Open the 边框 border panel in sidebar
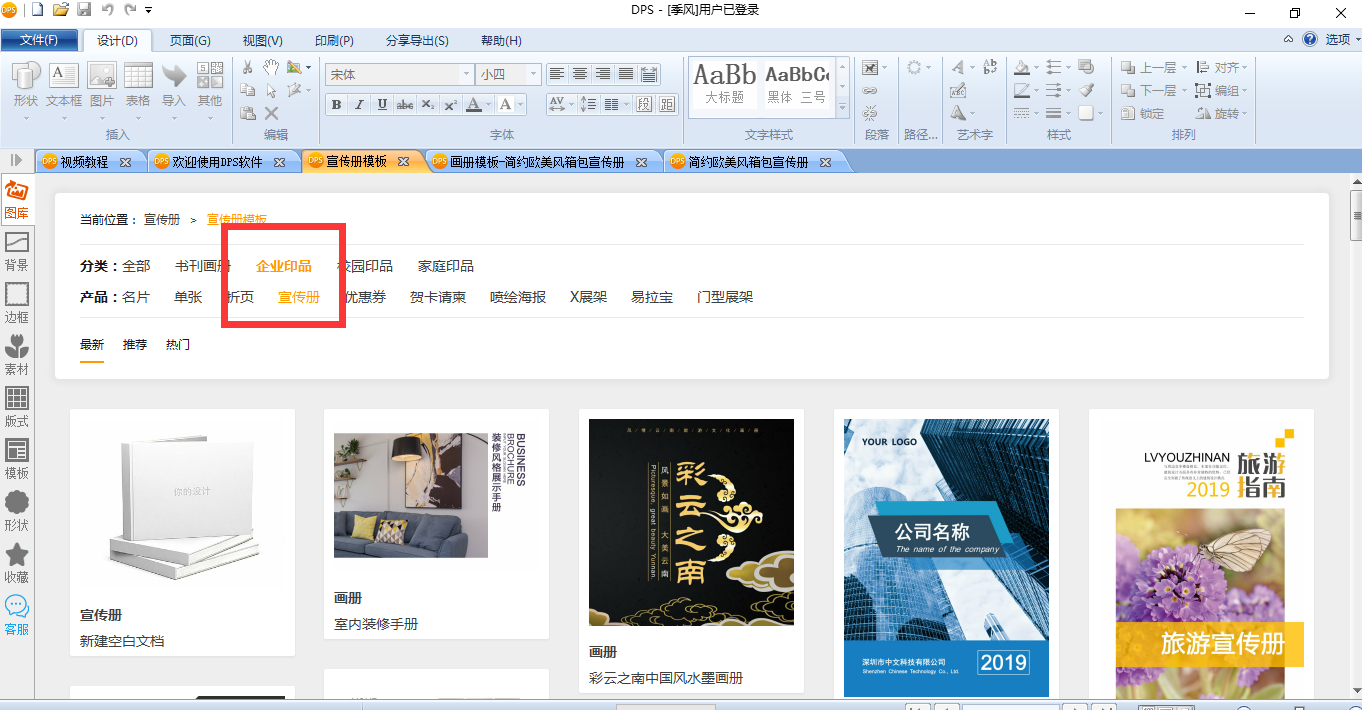This screenshot has height=710, width=1362. (16, 302)
